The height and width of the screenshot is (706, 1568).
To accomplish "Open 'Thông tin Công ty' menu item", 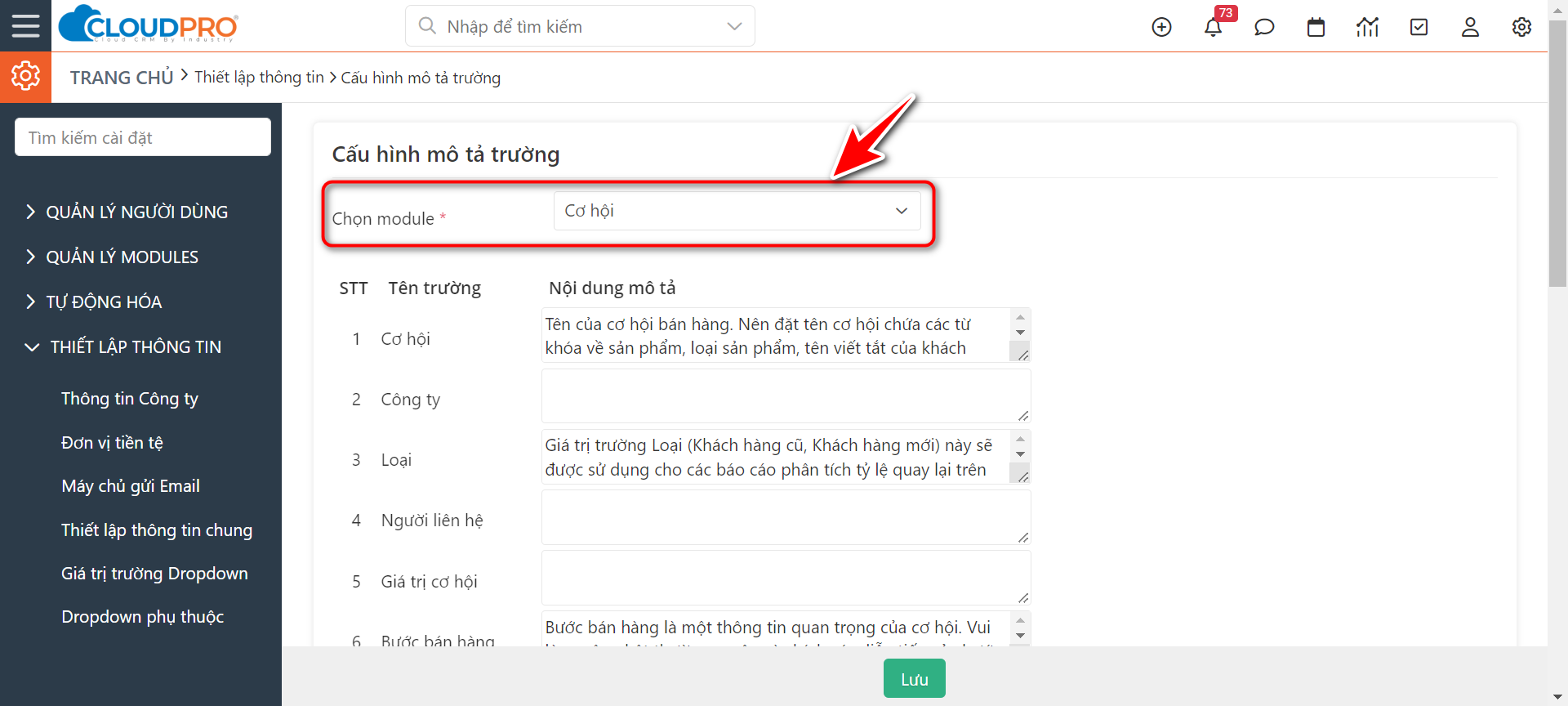I will click(x=130, y=398).
